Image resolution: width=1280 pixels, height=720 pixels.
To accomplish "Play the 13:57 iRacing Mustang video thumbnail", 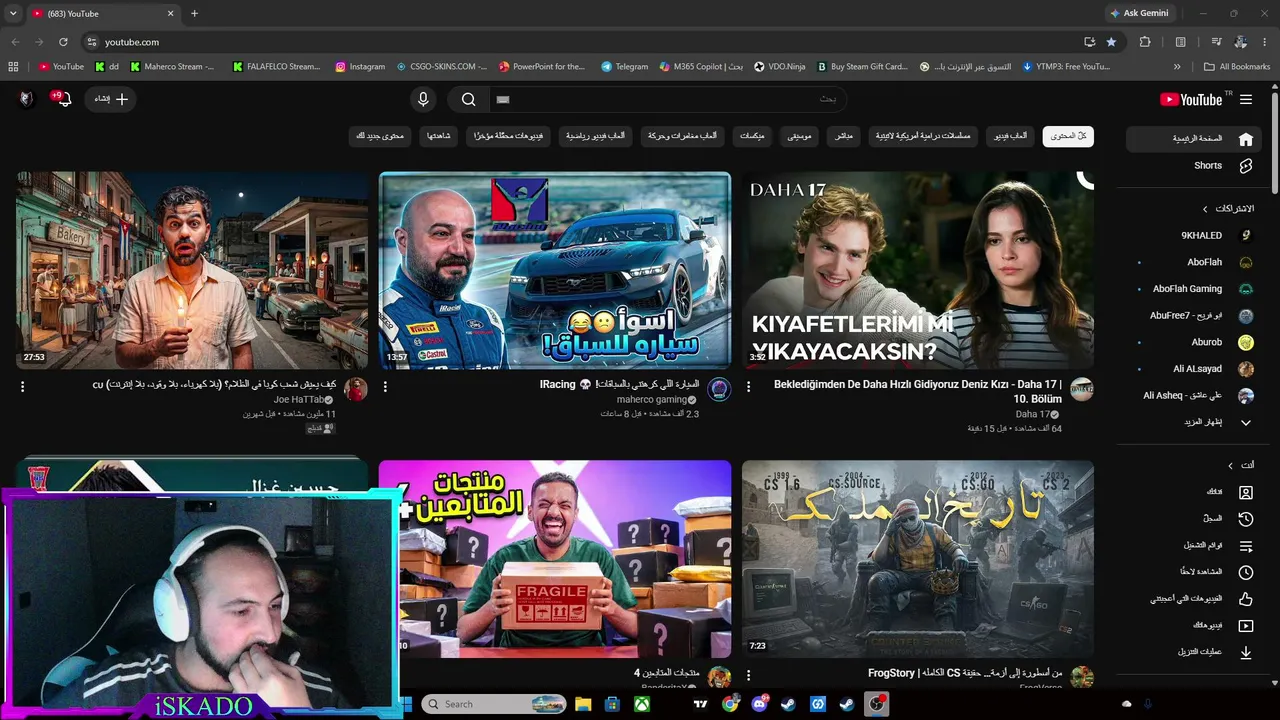I will [x=555, y=270].
